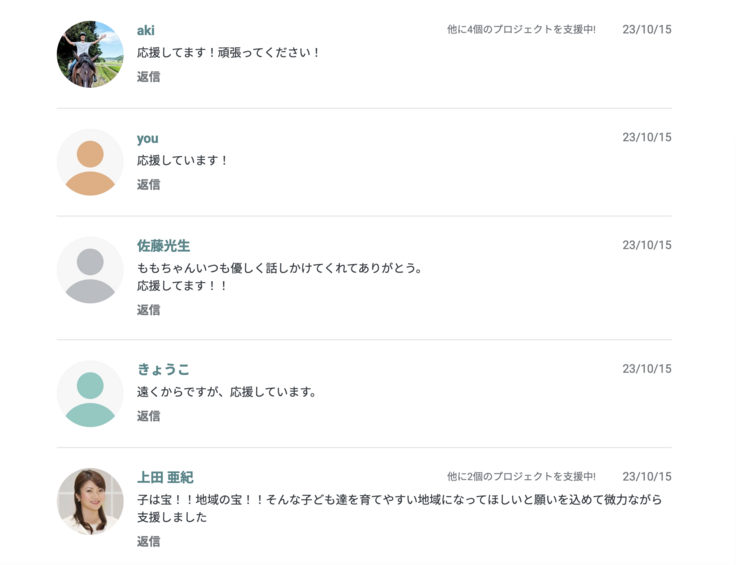The height and width of the screenshot is (565, 736).
Task: Reply to 上田 亜紀's comment
Action: click(x=148, y=541)
